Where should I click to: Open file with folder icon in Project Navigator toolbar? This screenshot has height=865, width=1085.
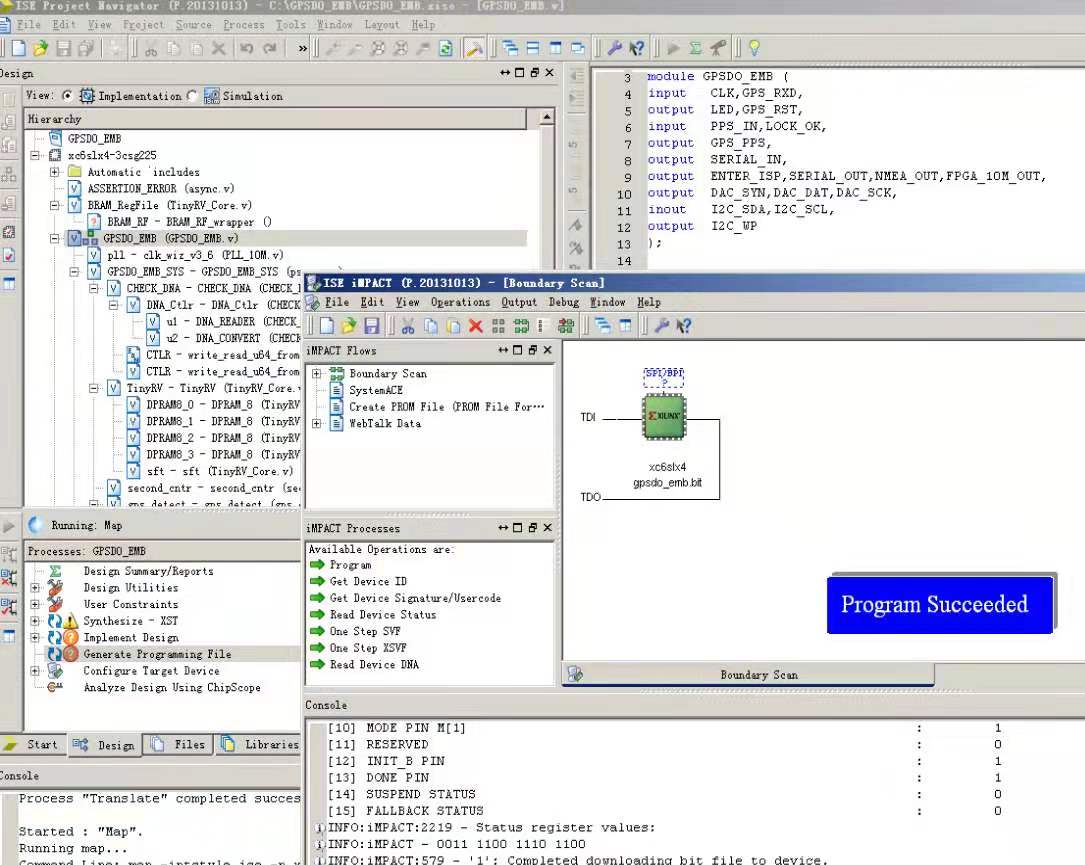[40, 48]
